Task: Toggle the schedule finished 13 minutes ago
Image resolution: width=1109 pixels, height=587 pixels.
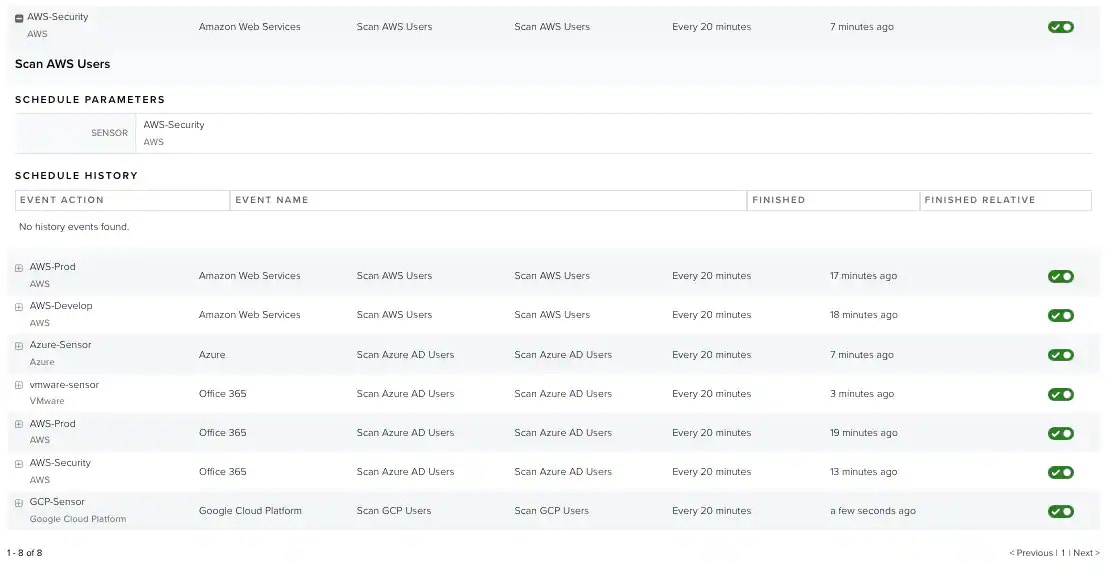Action: coord(1061,472)
